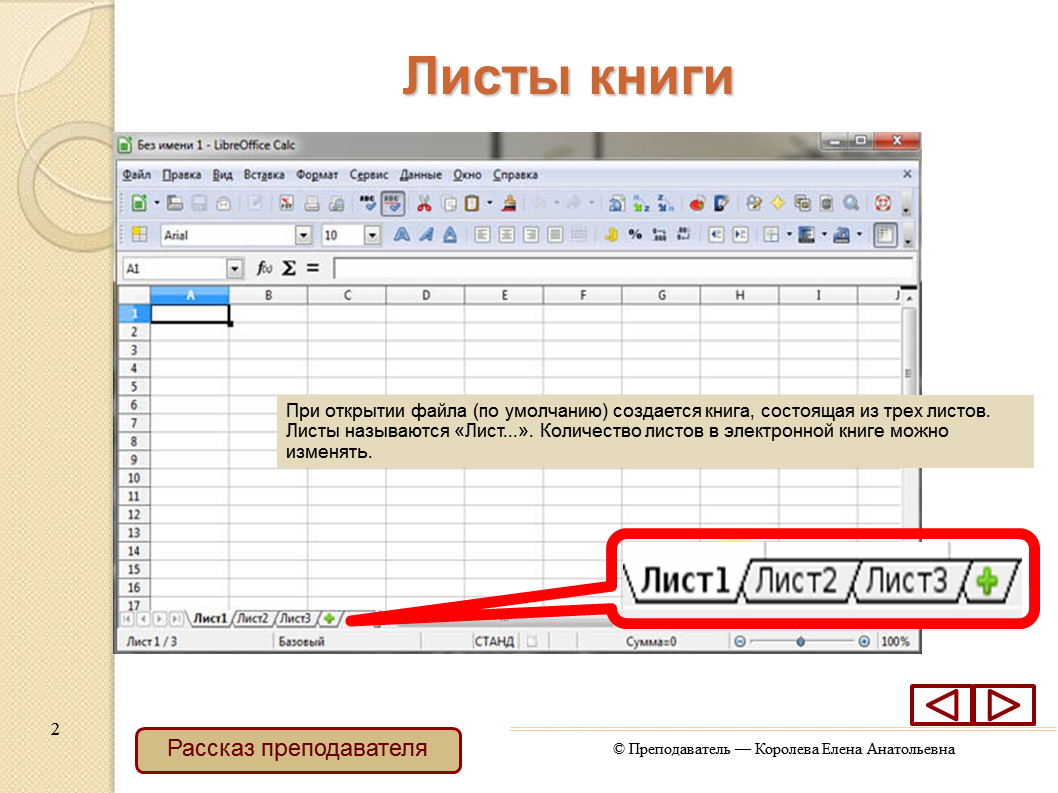Image resolution: width=1058 pixels, height=793 pixels.
Task: Apply Percent number format icon
Action: (635, 235)
